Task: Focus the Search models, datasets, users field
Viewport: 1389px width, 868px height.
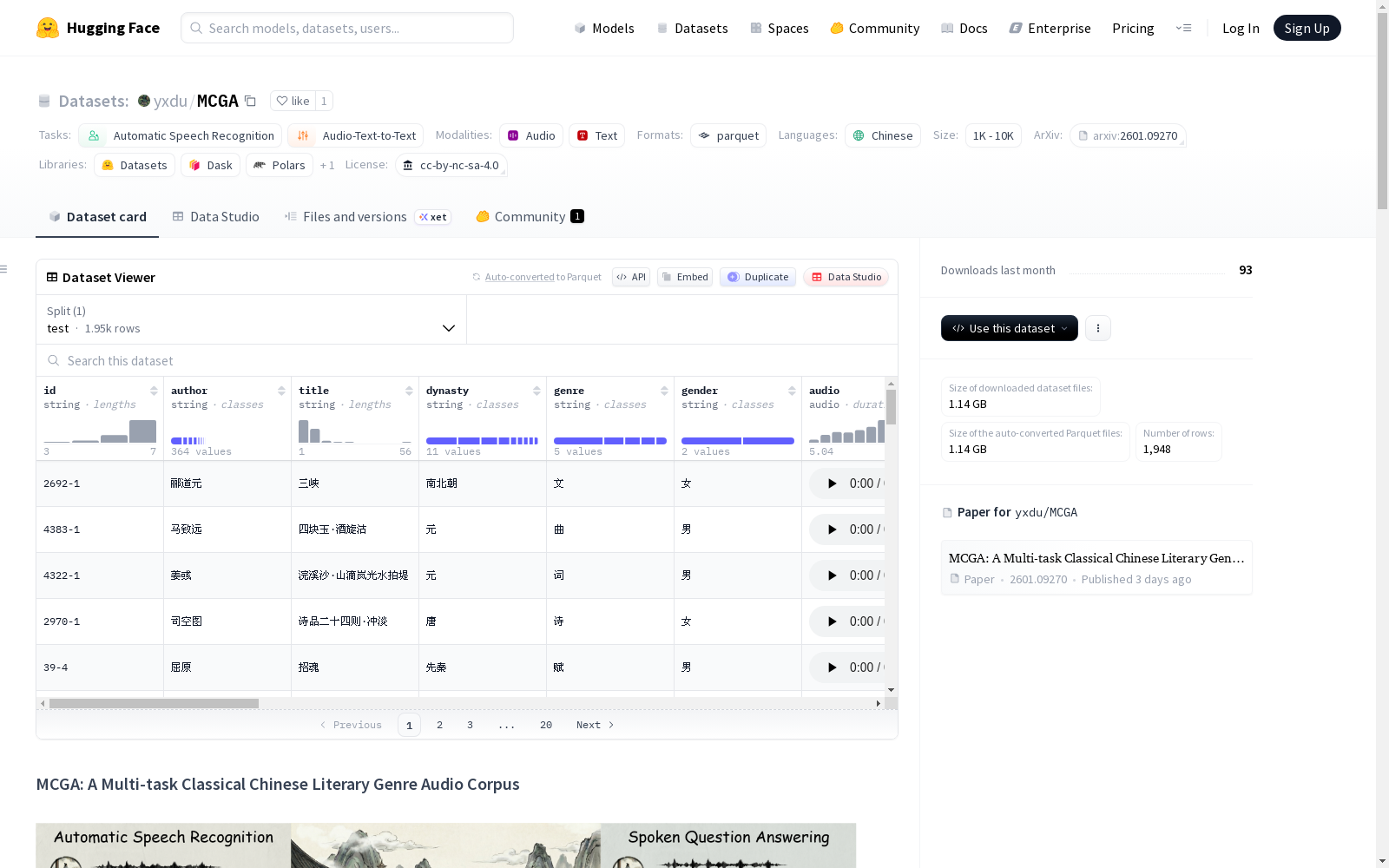Action: tap(347, 28)
